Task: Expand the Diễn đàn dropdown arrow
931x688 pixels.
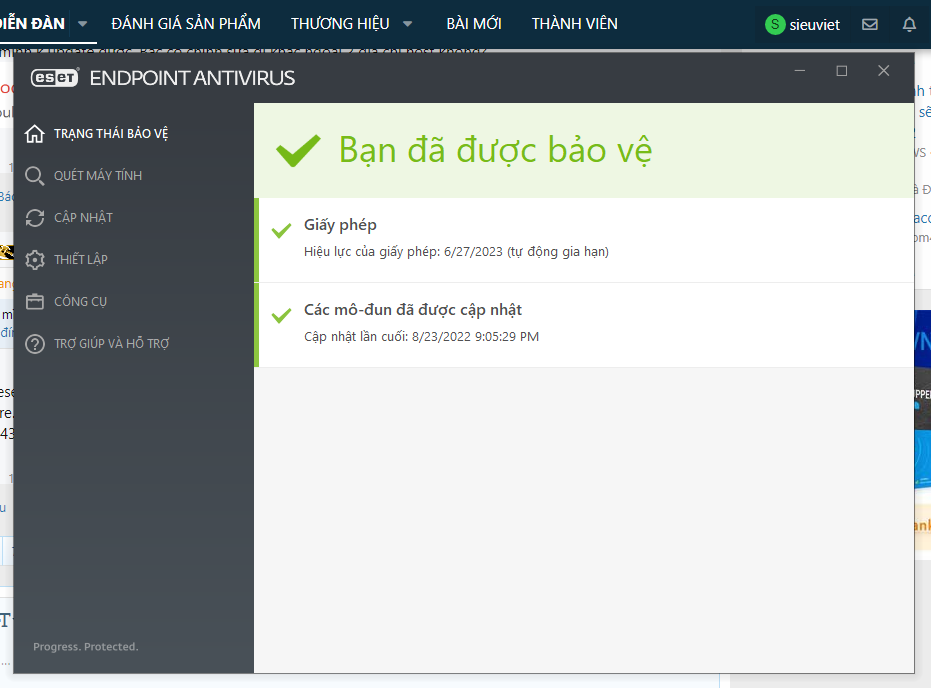Action: tap(83, 24)
